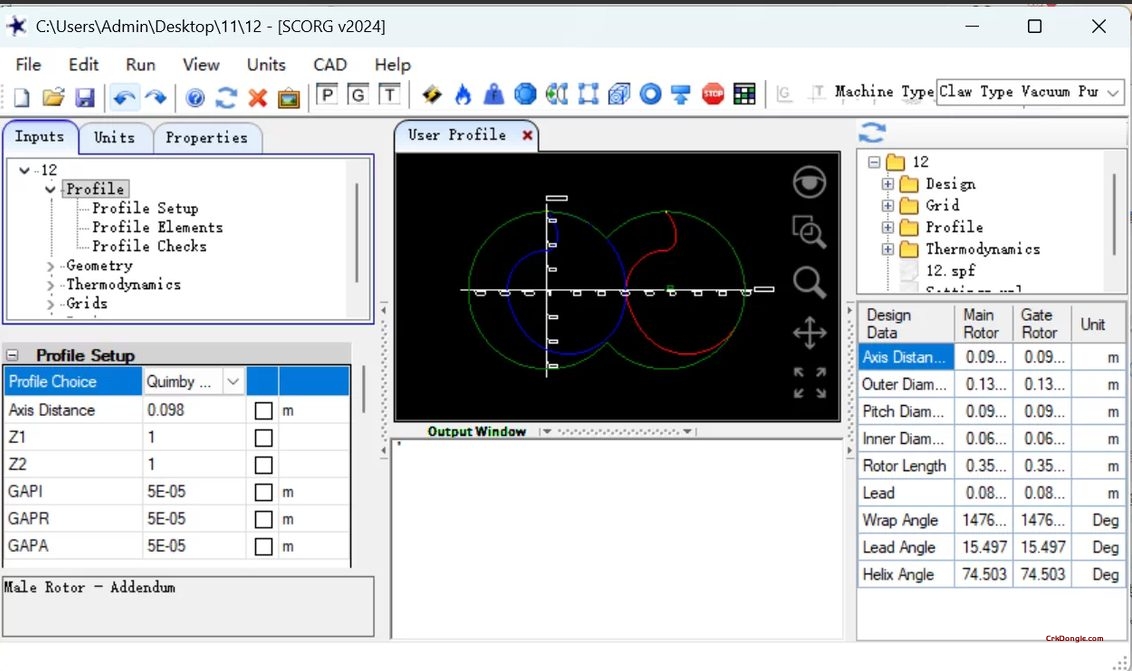Image resolution: width=1132 pixels, height=671 pixels.
Task: Tick the GAPA row checkbox
Action: (x=264, y=547)
